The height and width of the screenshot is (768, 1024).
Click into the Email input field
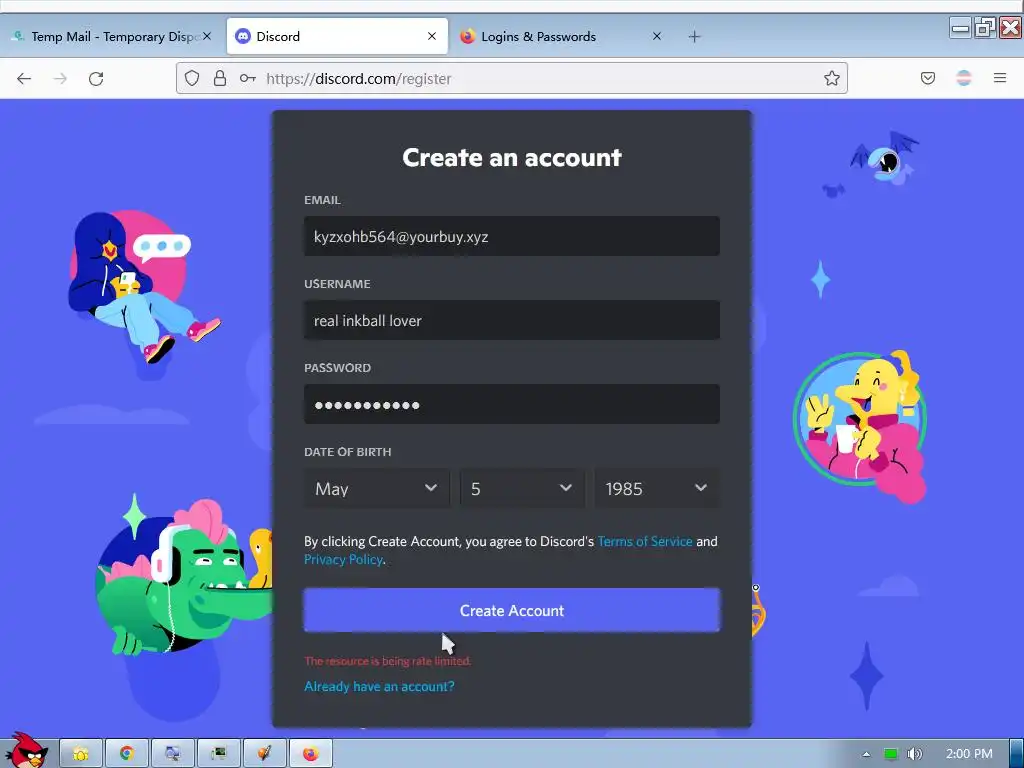coord(511,236)
